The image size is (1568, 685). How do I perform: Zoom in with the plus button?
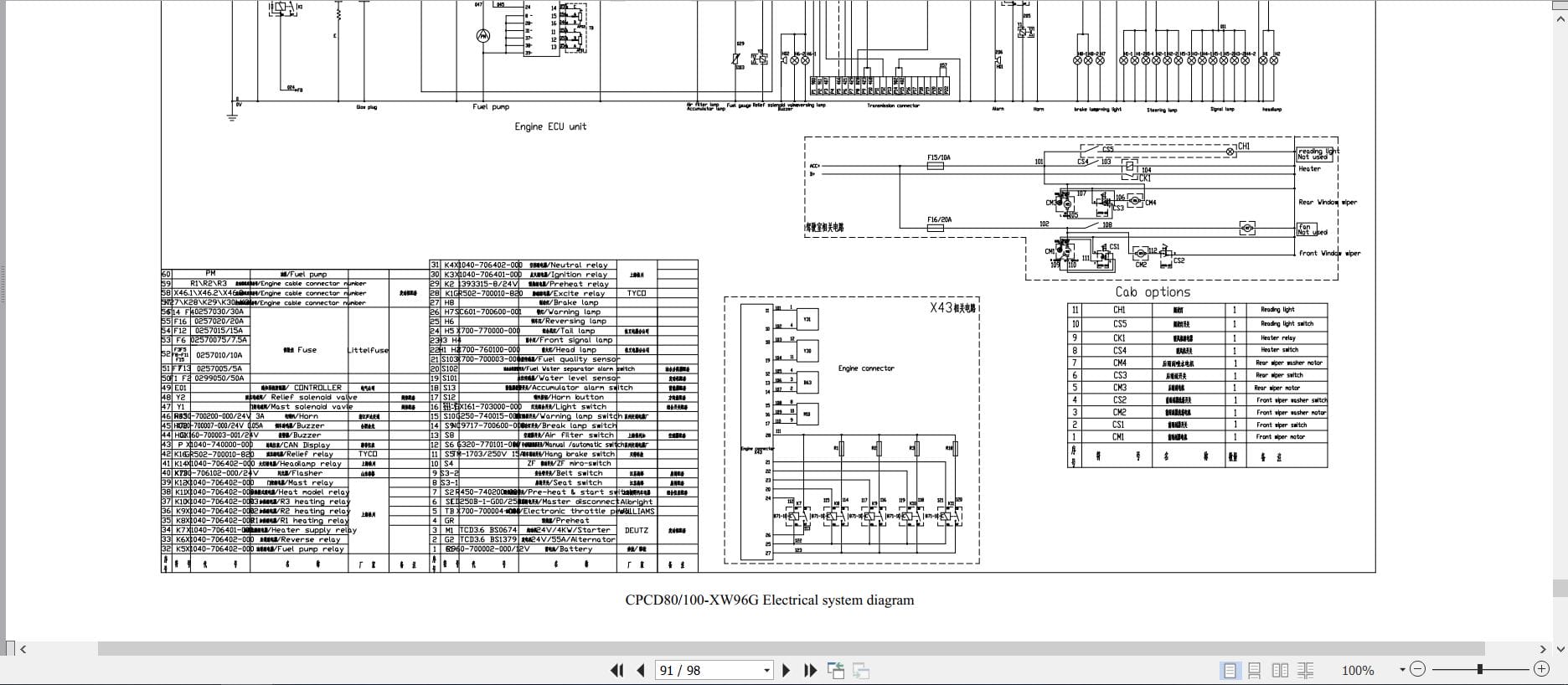point(1541,669)
